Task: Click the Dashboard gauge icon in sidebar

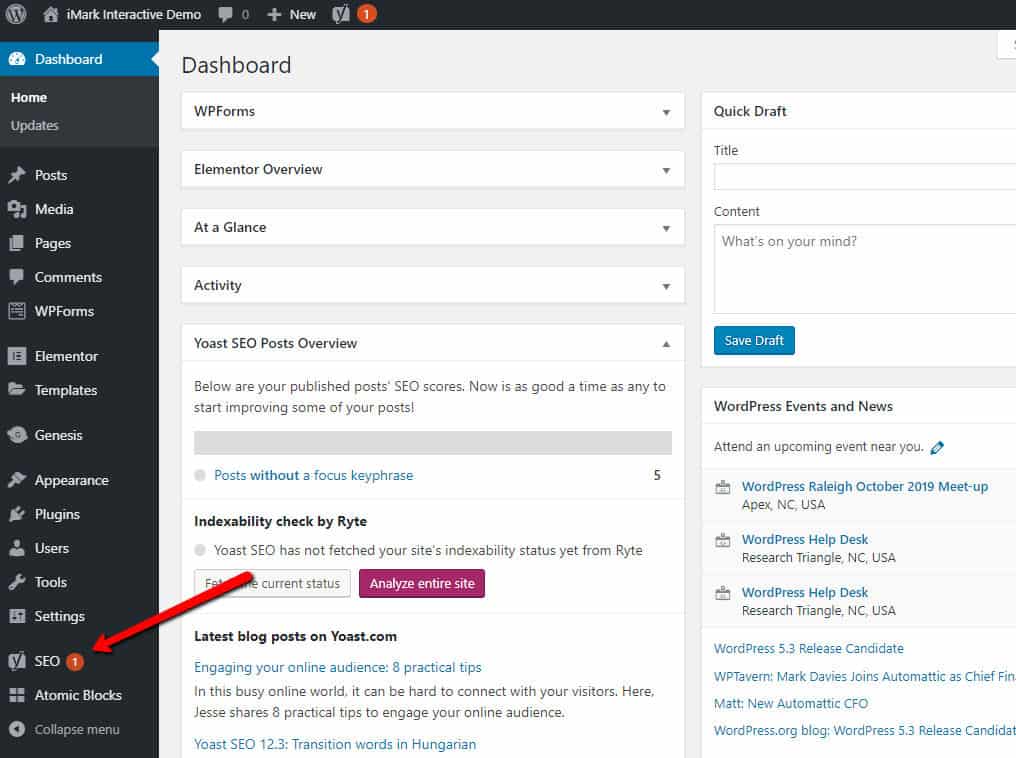Action: 17,59
